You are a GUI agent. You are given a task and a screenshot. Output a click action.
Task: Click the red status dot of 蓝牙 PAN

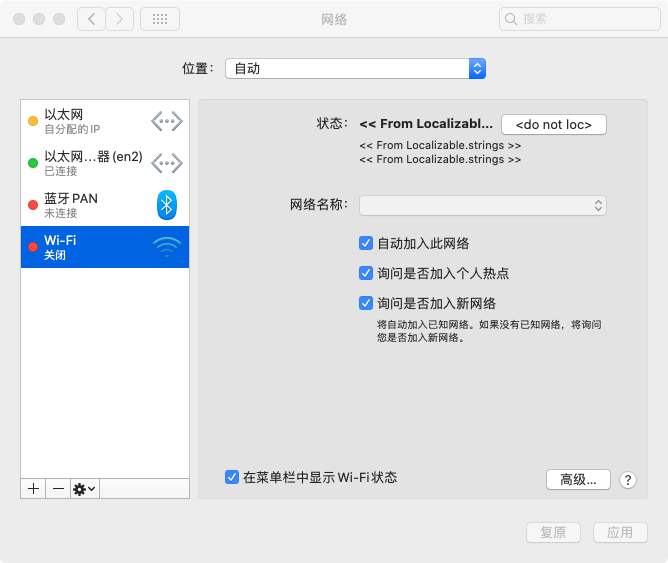coord(33,205)
